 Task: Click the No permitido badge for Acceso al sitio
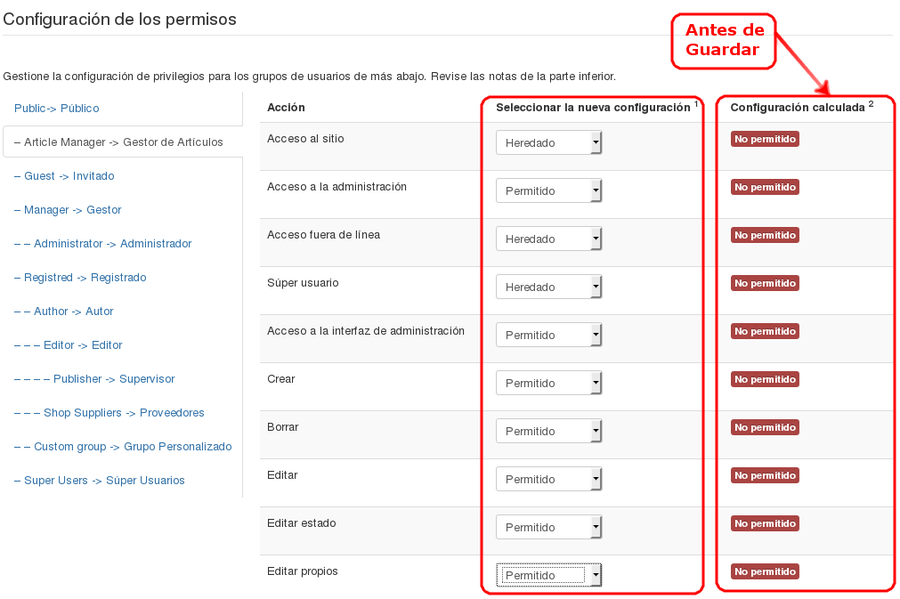tap(765, 139)
